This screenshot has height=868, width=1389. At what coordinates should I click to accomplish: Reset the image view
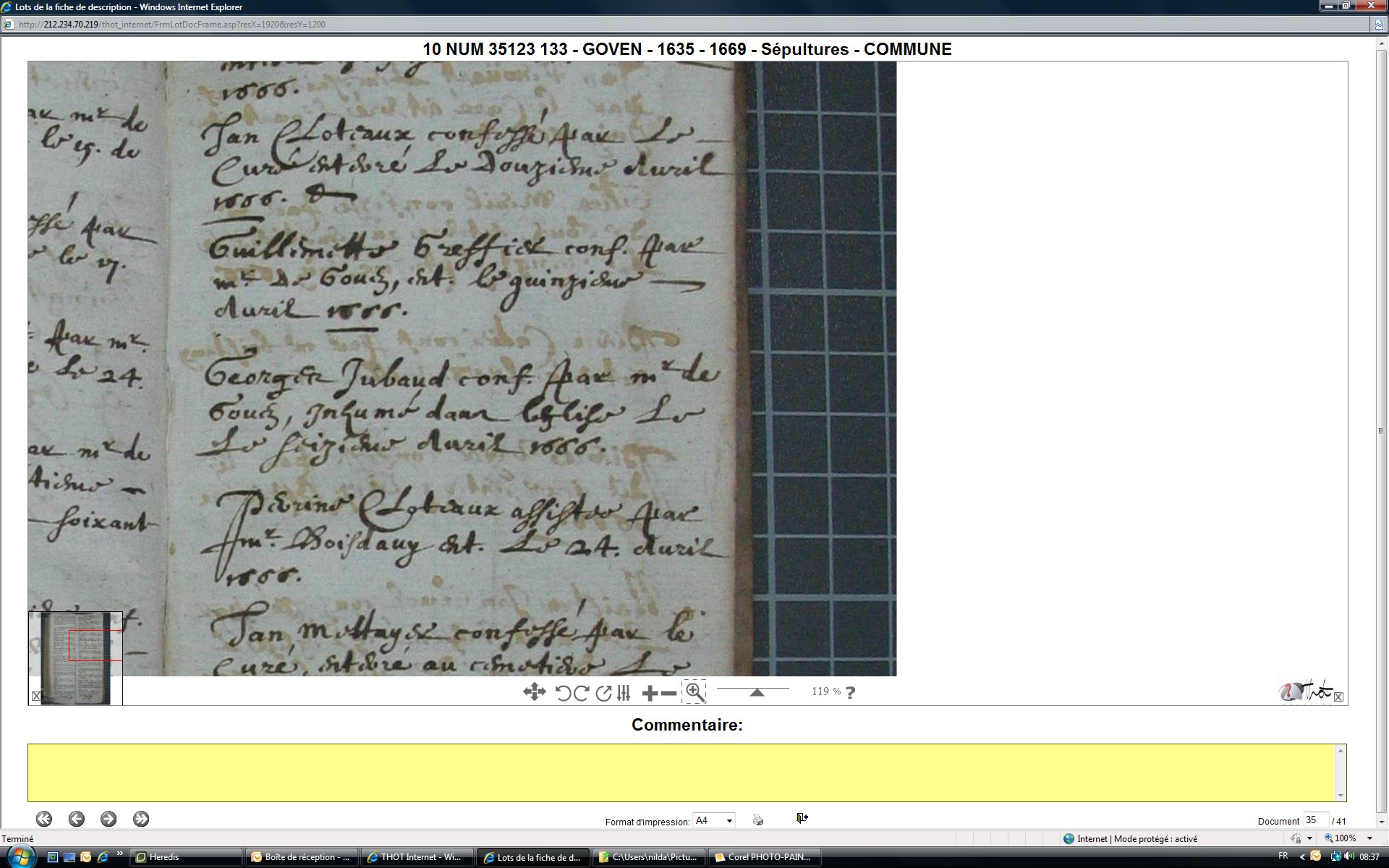point(603,693)
